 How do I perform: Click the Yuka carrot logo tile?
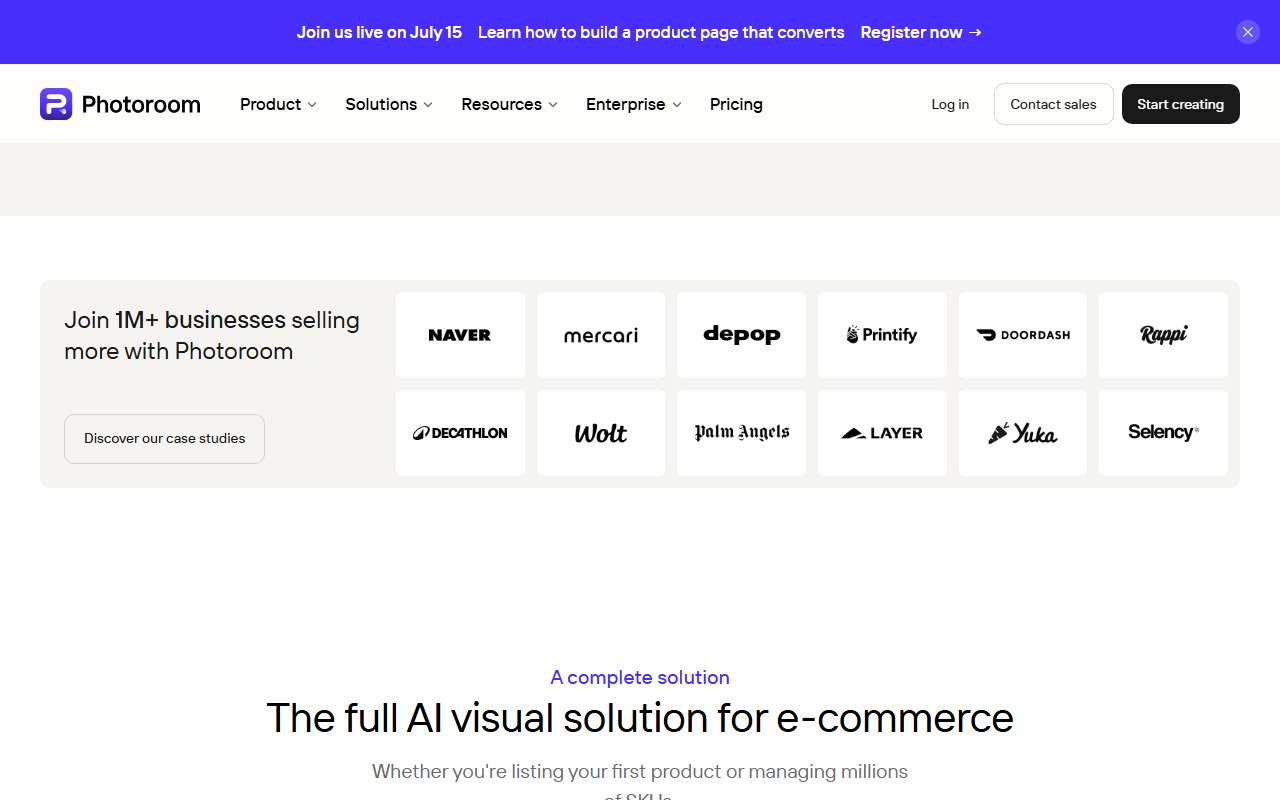1023,433
